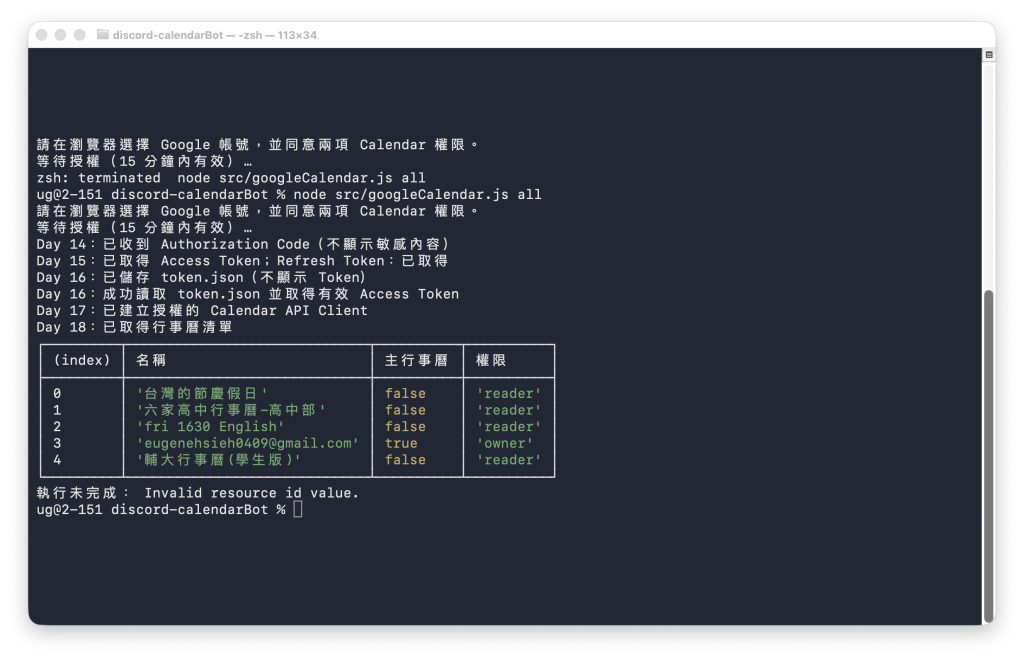
Task: Click the "Day 17" Calendar API Client line
Action: tap(202, 311)
